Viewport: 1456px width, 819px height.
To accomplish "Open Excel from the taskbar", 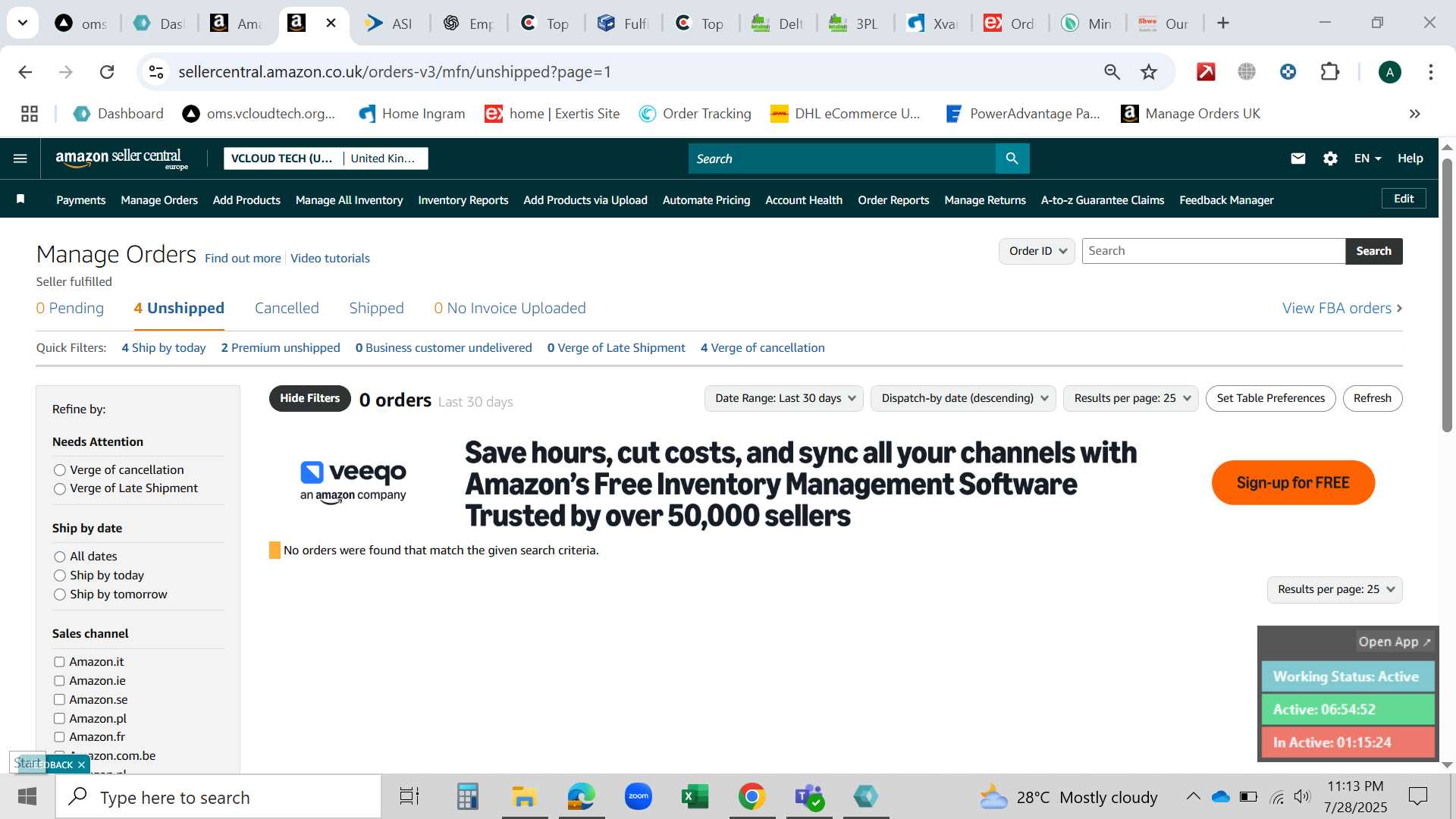I will 695,797.
